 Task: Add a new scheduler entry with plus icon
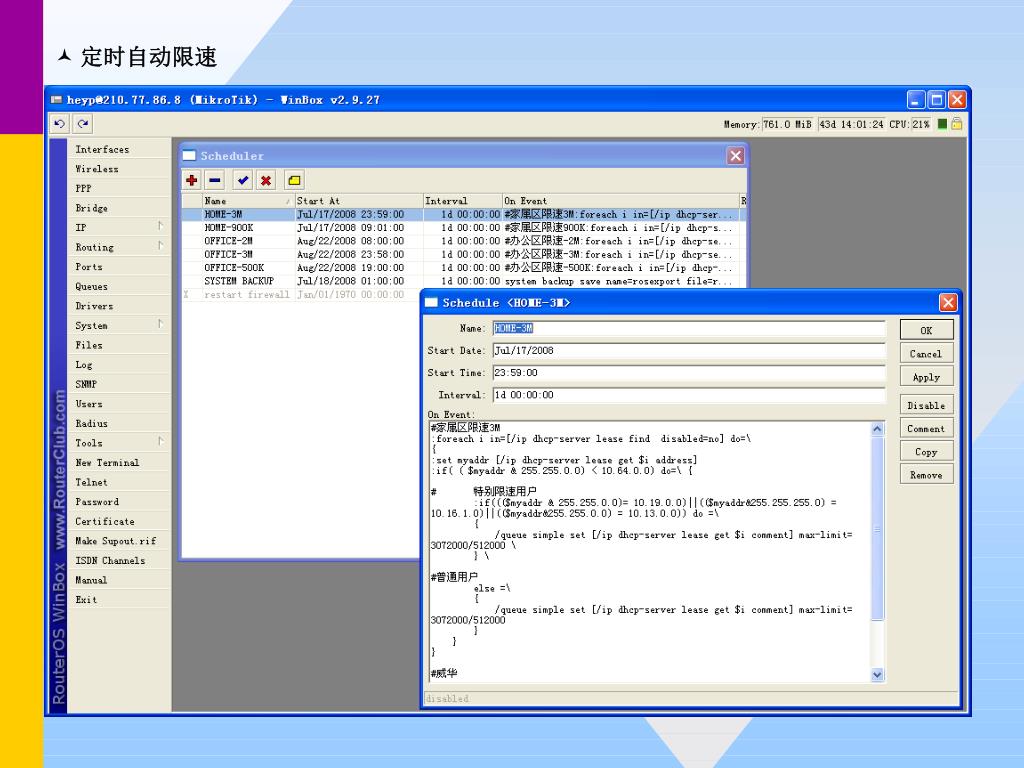click(x=191, y=180)
